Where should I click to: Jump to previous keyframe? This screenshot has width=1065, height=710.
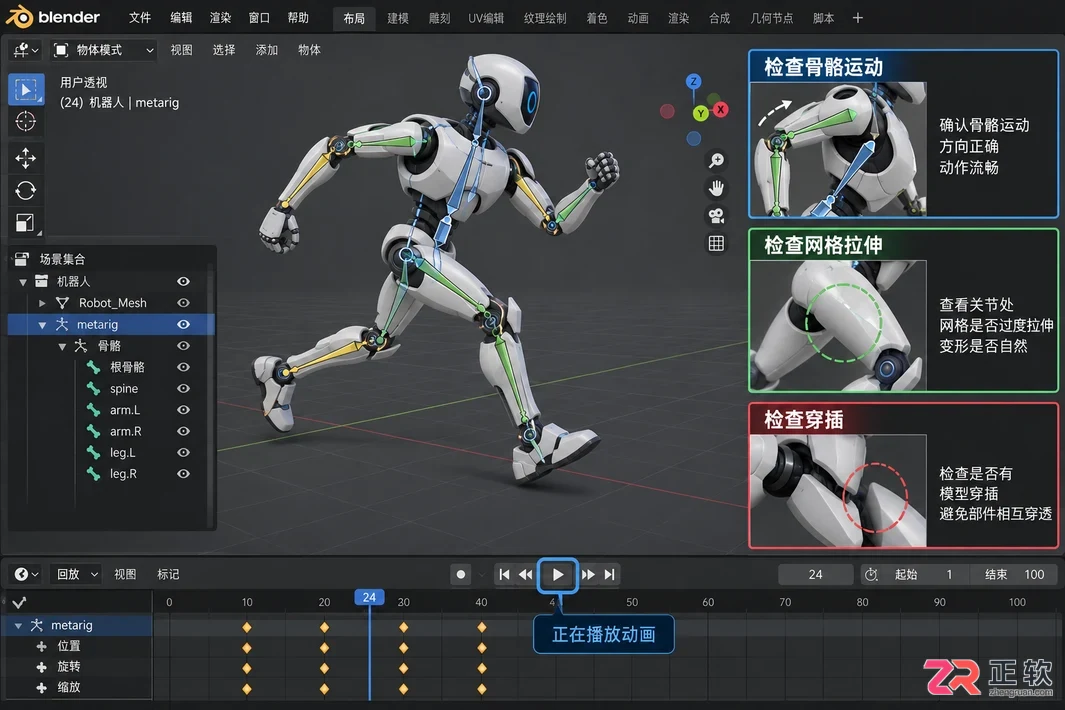click(526, 575)
